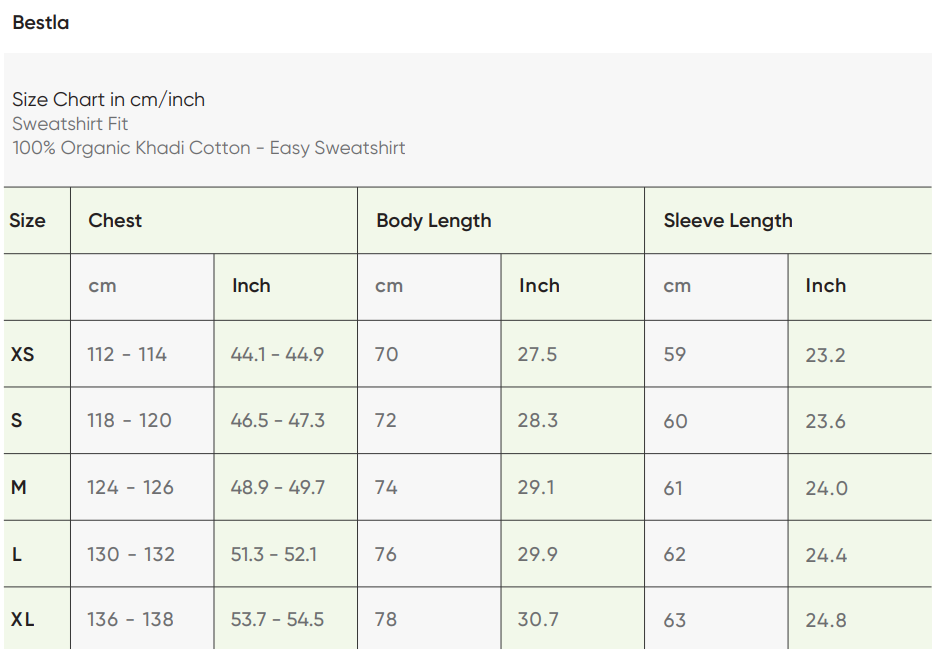Click the Size column header
This screenshot has width=943, height=657.
click(x=27, y=221)
